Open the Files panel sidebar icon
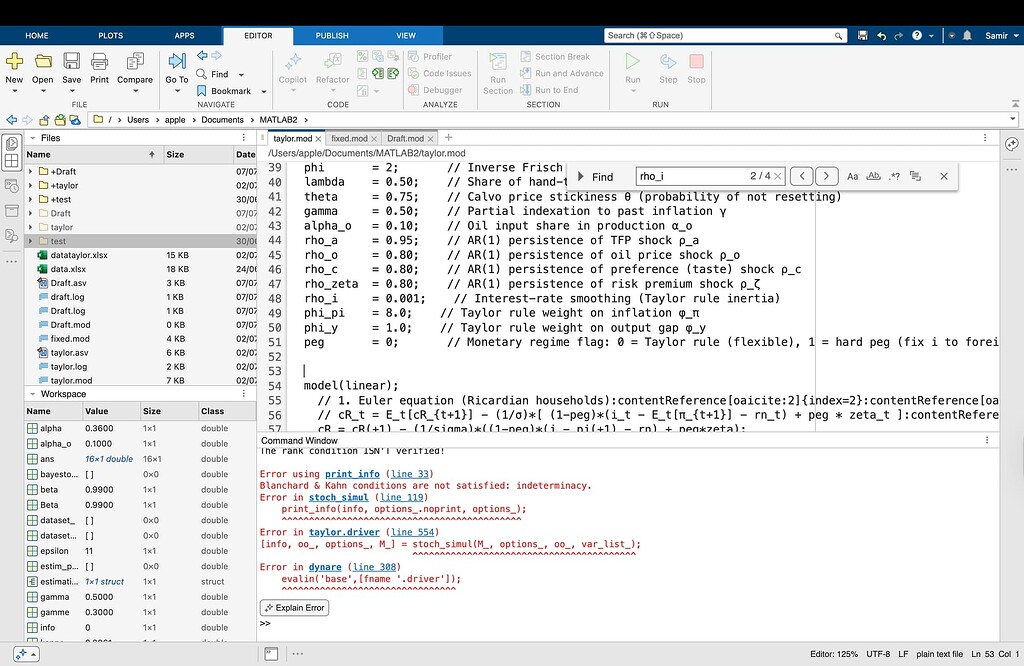The width and height of the screenshot is (1024, 666). pyautogui.click(x=11, y=144)
